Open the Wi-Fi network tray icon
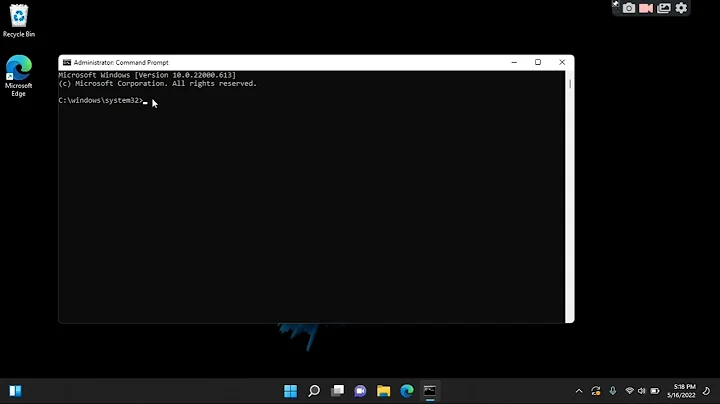 [x=630, y=391]
